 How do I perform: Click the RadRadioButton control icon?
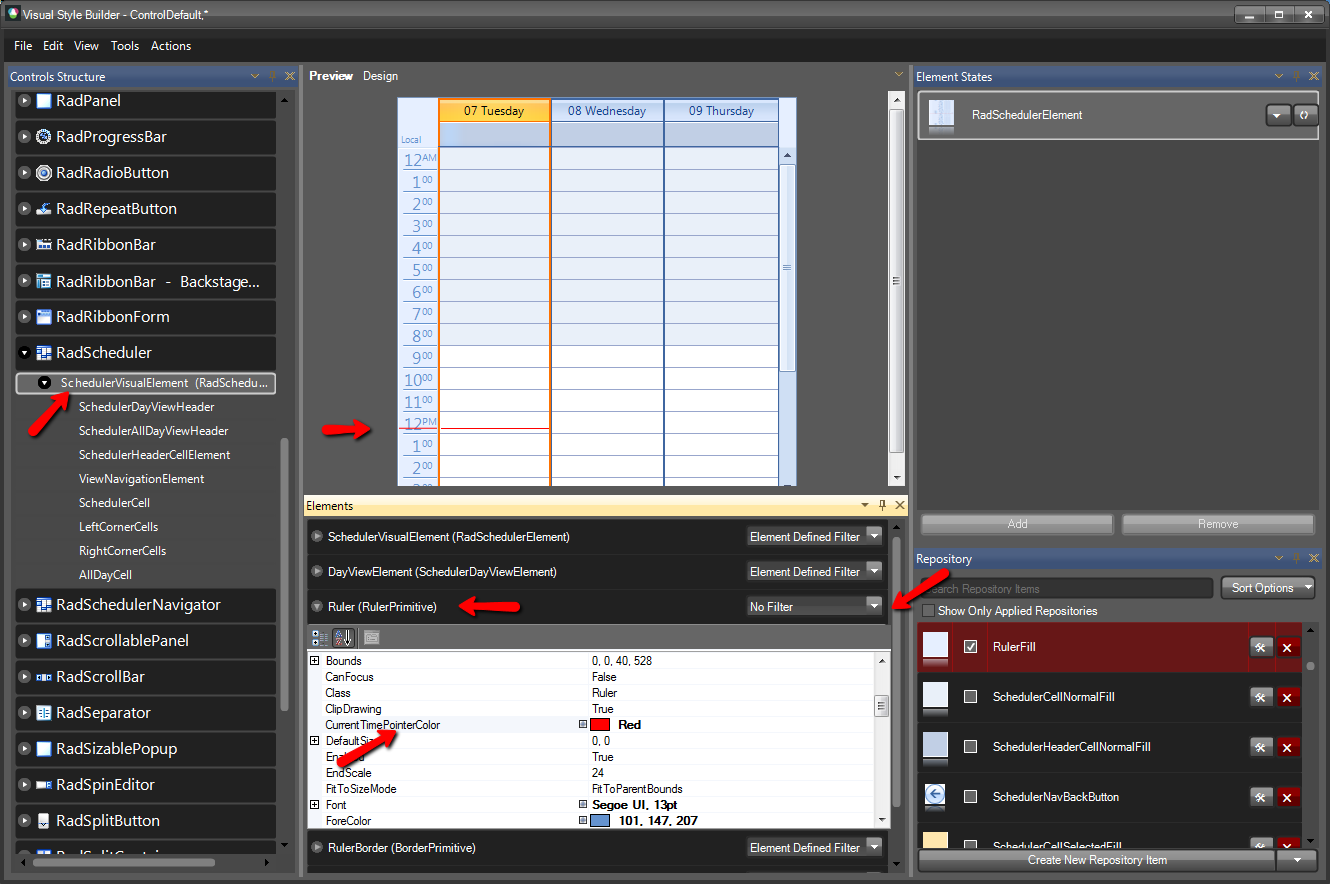click(x=44, y=173)
